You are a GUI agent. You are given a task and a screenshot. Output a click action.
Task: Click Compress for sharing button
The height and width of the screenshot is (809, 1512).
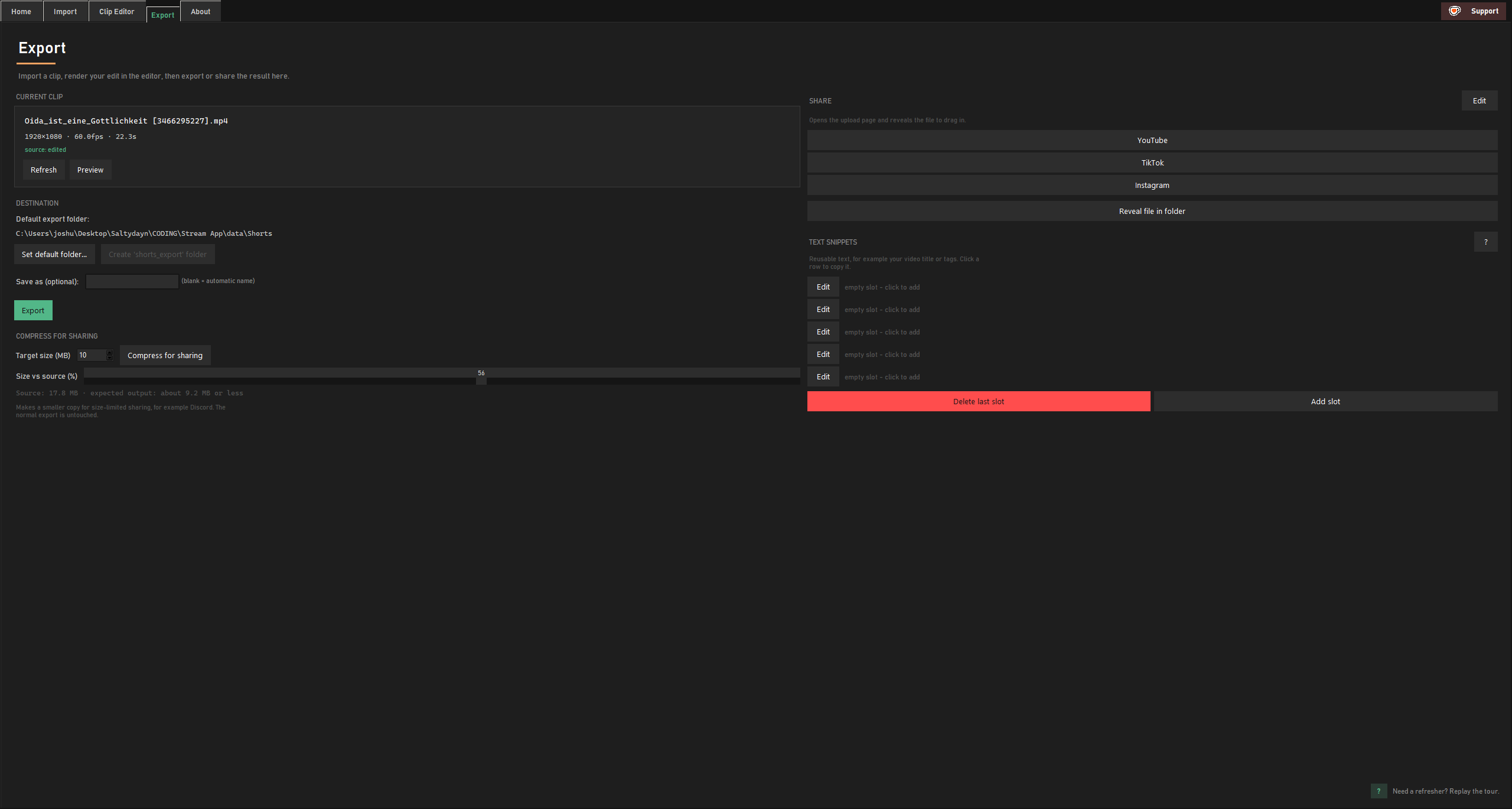[x=165, y=355]
